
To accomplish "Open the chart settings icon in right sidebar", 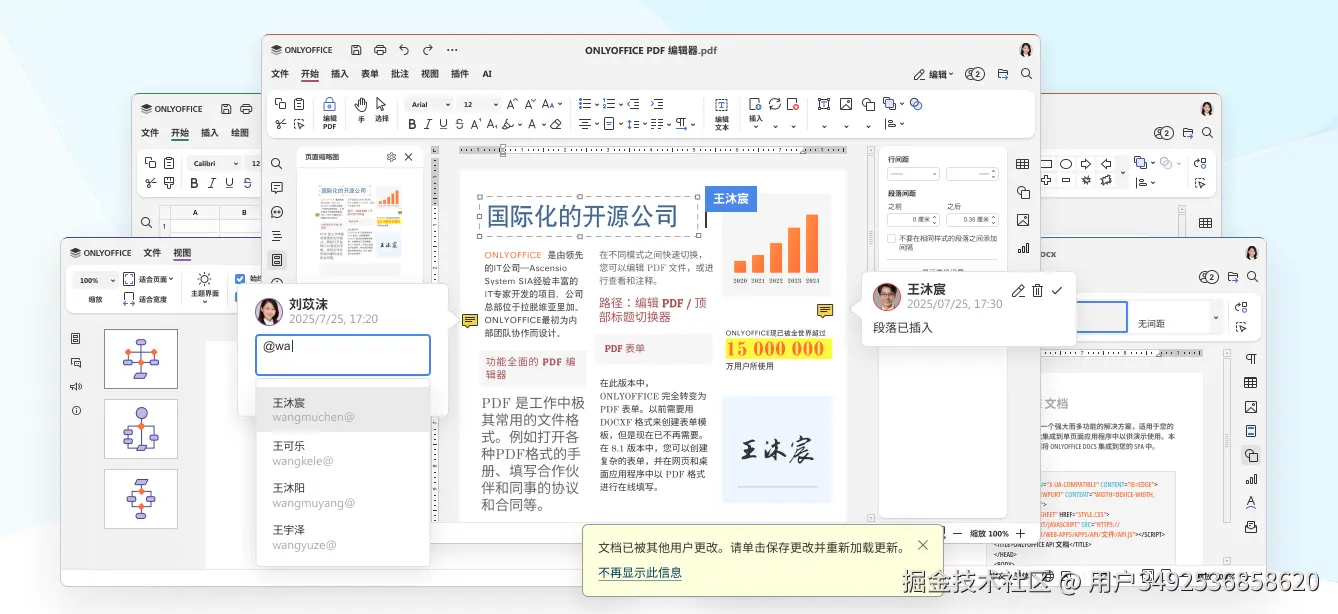I will 1023,249.
